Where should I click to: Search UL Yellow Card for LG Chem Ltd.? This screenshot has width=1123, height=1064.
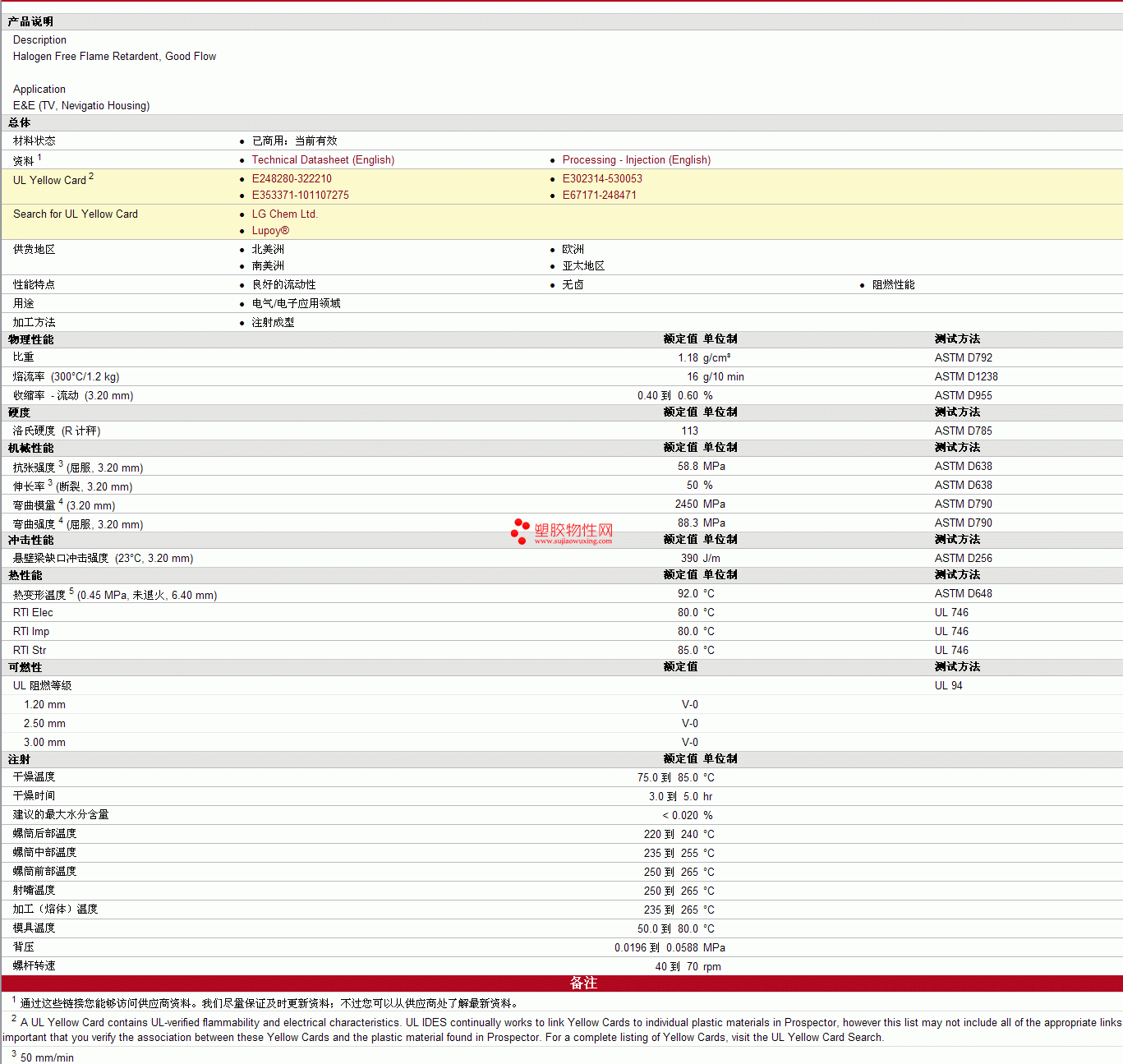(285, 214)
